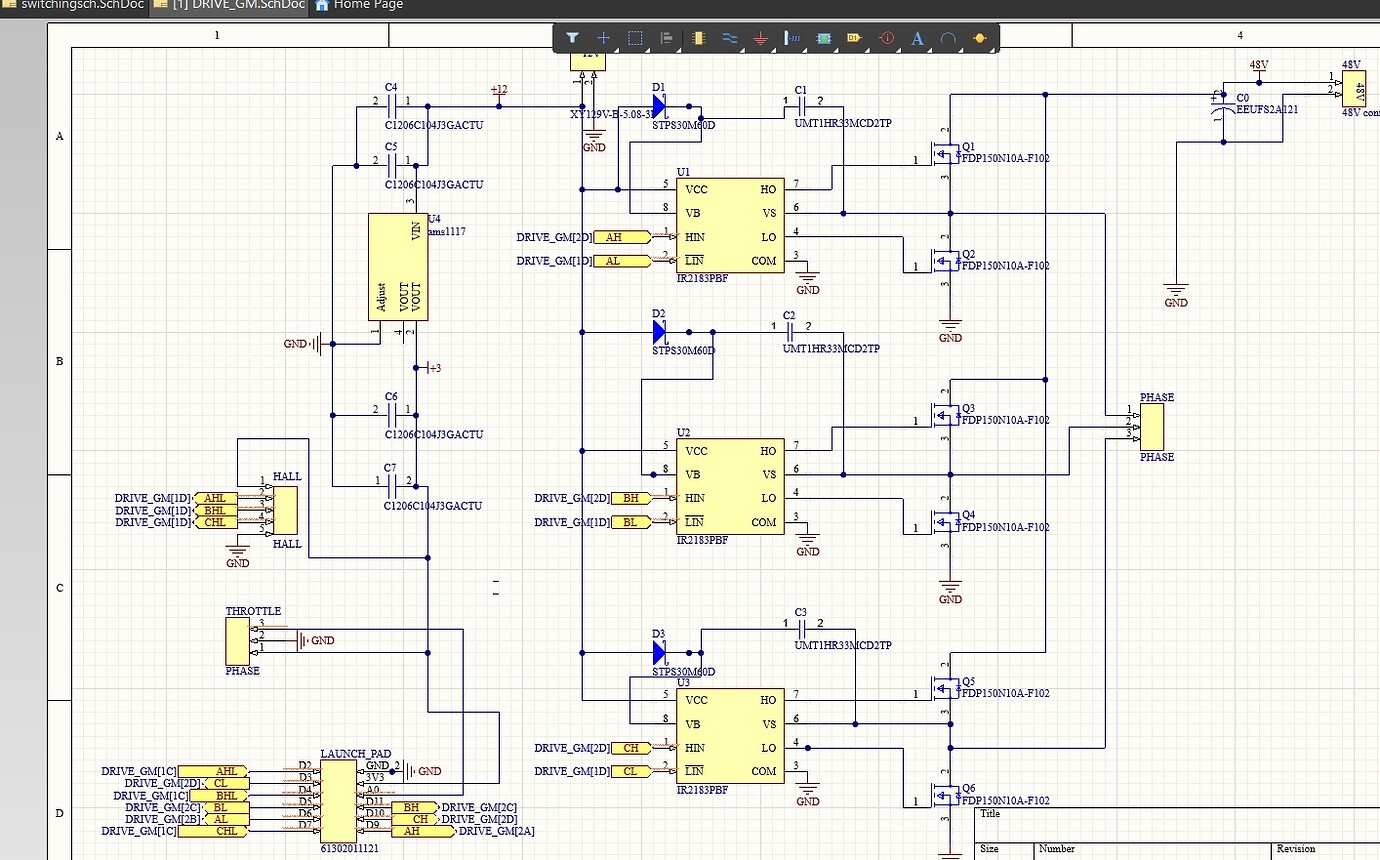Pick the Place Power Port tool
The height and width of the screenshot is (860, 1380).
tap(760, 38)
